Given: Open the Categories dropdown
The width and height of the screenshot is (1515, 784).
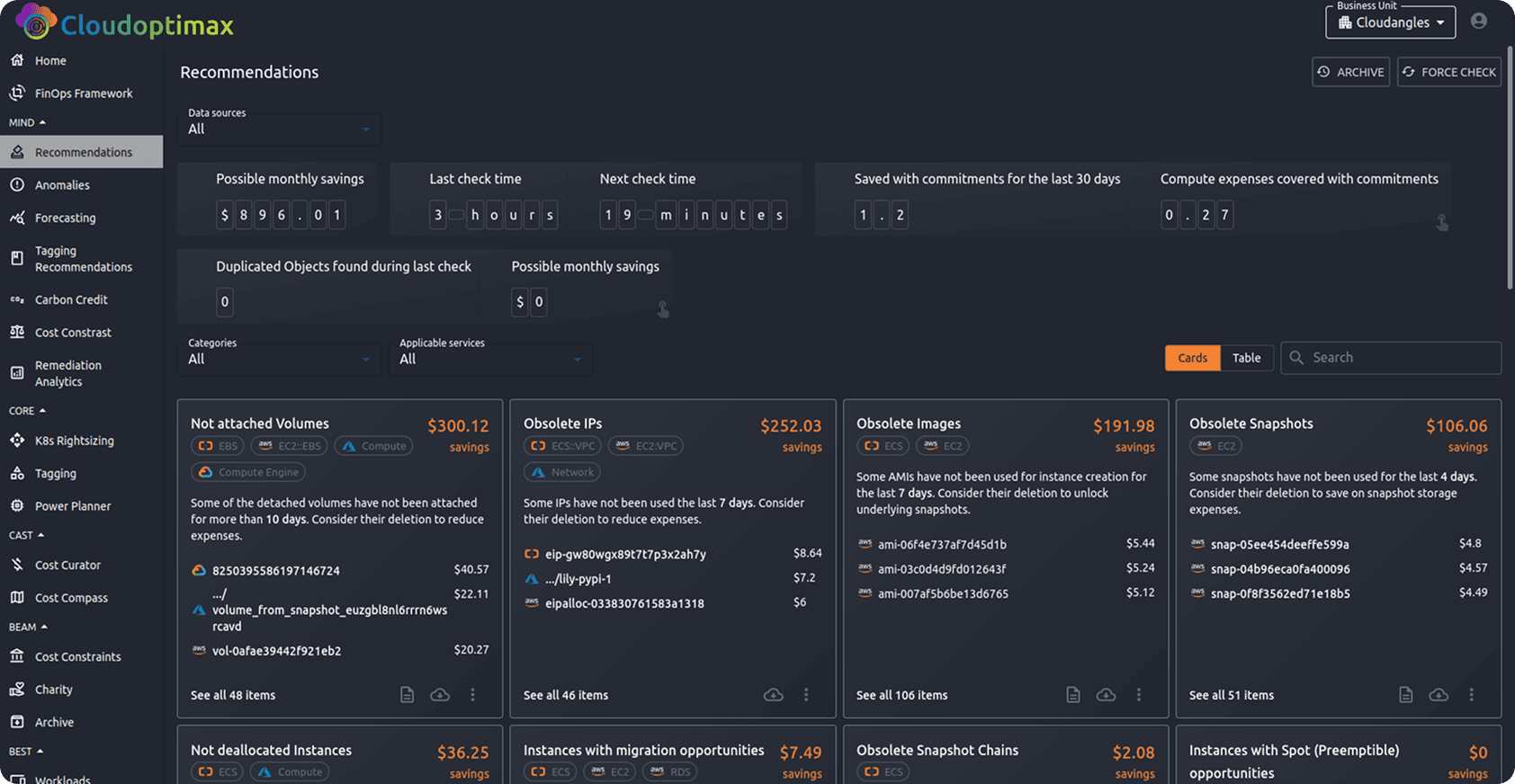Looking at the screenshot, I should 279,359.
